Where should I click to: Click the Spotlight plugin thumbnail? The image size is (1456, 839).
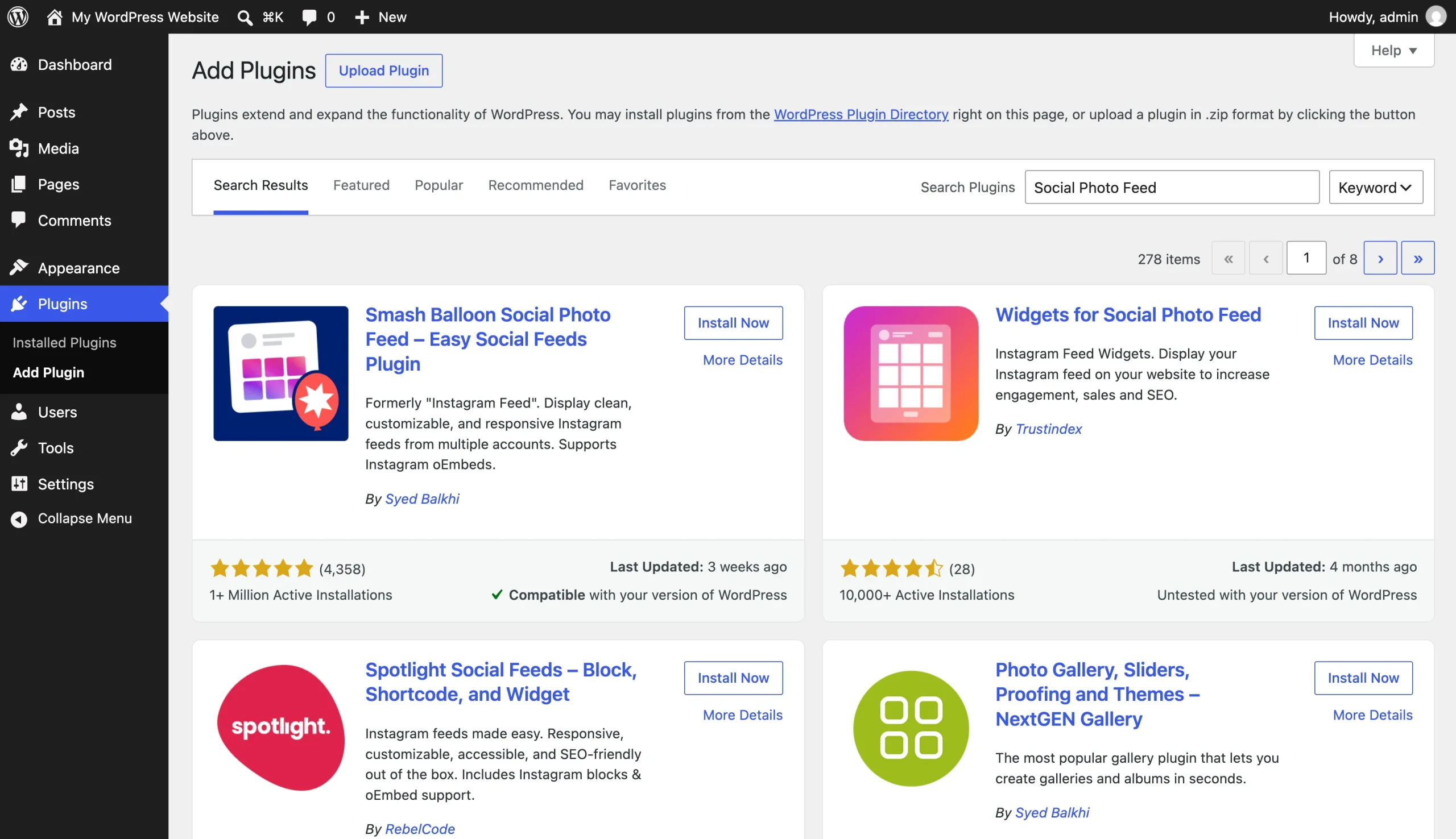click(281, 728)
